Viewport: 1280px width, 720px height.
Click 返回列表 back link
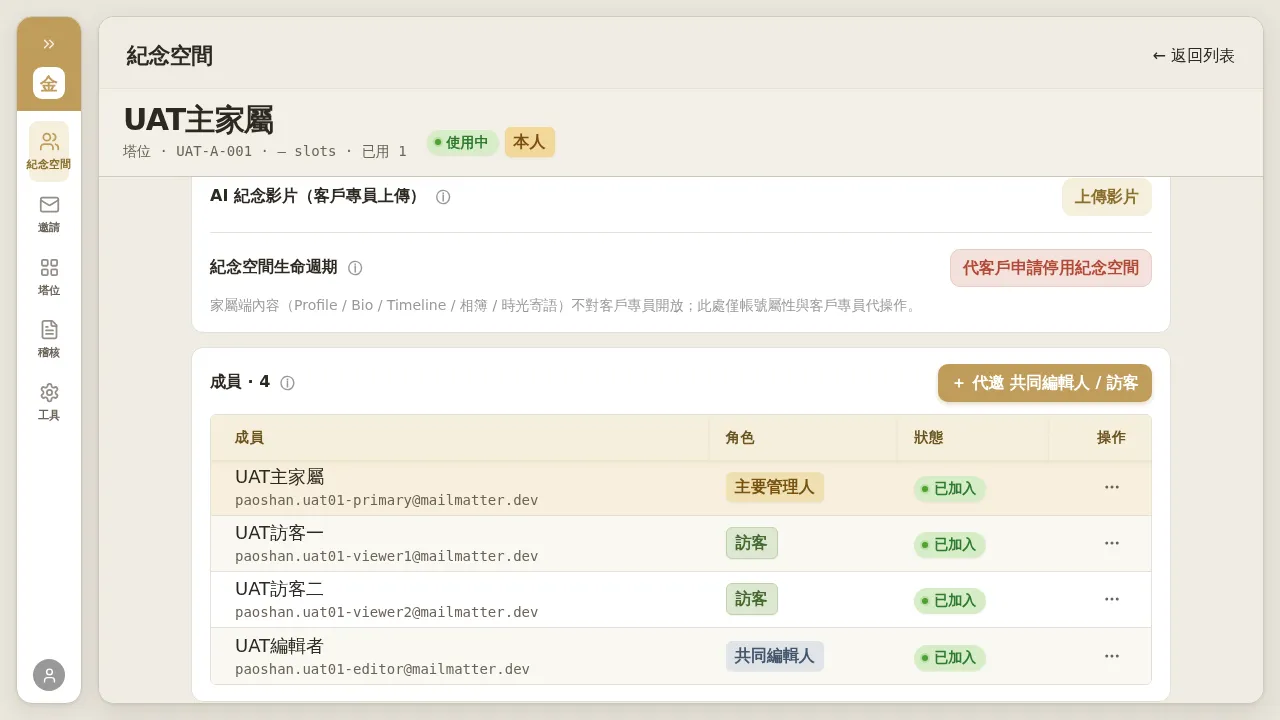tap(1194, 56)
